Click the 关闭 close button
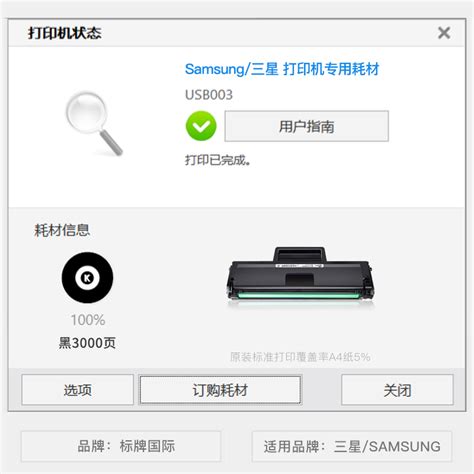474x474 pixels. click(x=397, y=390)
